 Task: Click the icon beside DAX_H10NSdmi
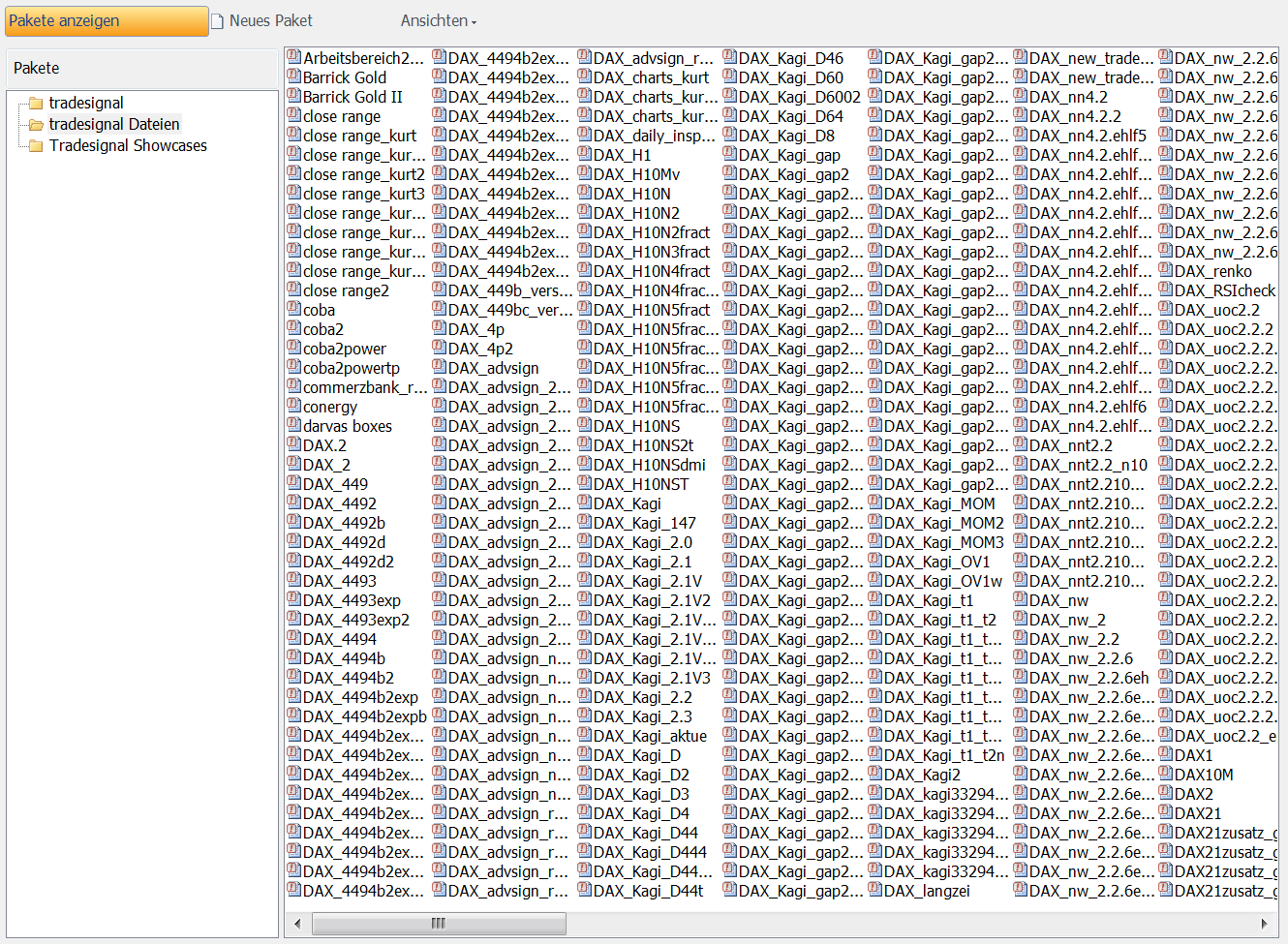[x=585, y=464]
